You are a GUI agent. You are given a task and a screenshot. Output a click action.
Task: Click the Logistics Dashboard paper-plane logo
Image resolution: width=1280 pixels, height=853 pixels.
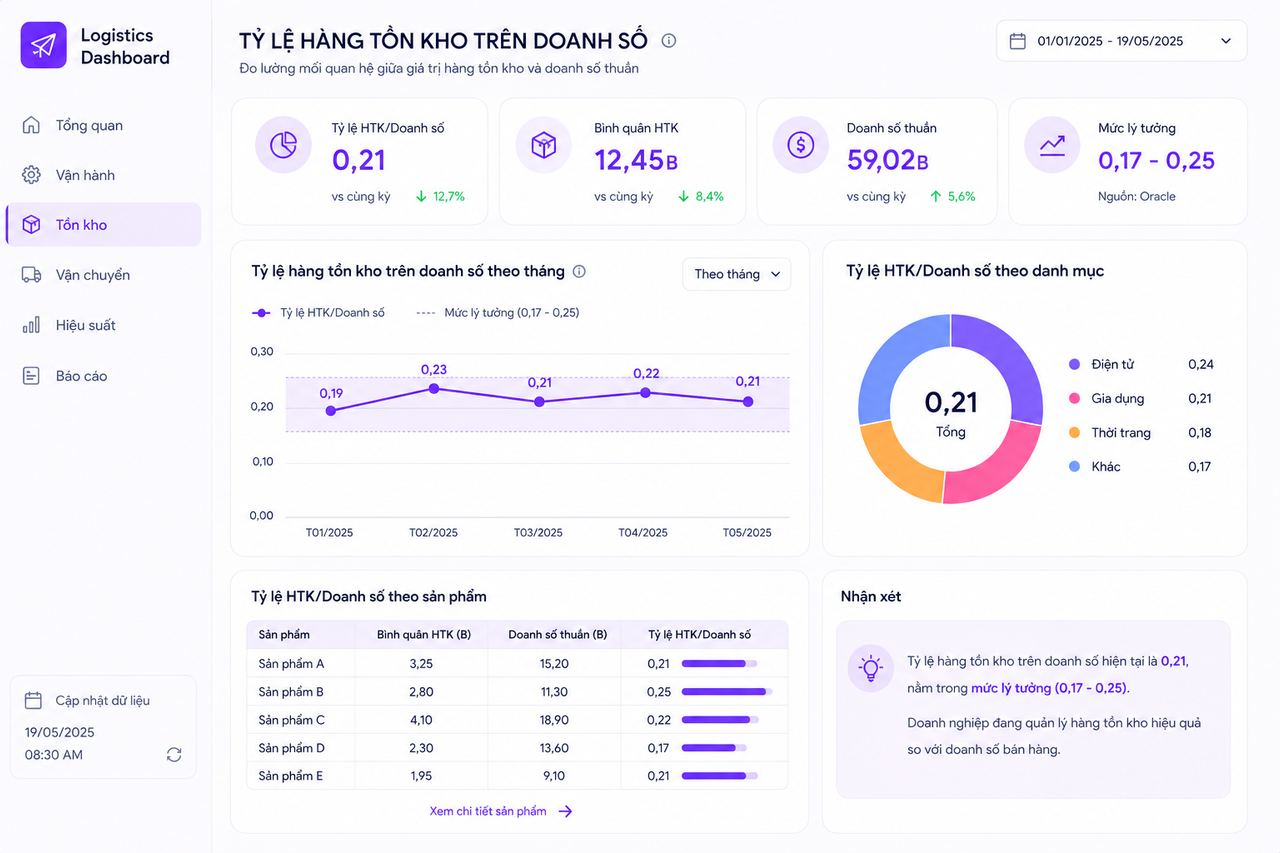tap(43, 45)
